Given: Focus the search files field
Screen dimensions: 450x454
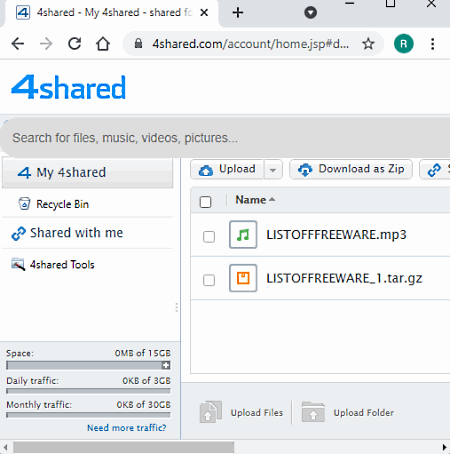Looking at the screenshot, I should tap(225, 138).
